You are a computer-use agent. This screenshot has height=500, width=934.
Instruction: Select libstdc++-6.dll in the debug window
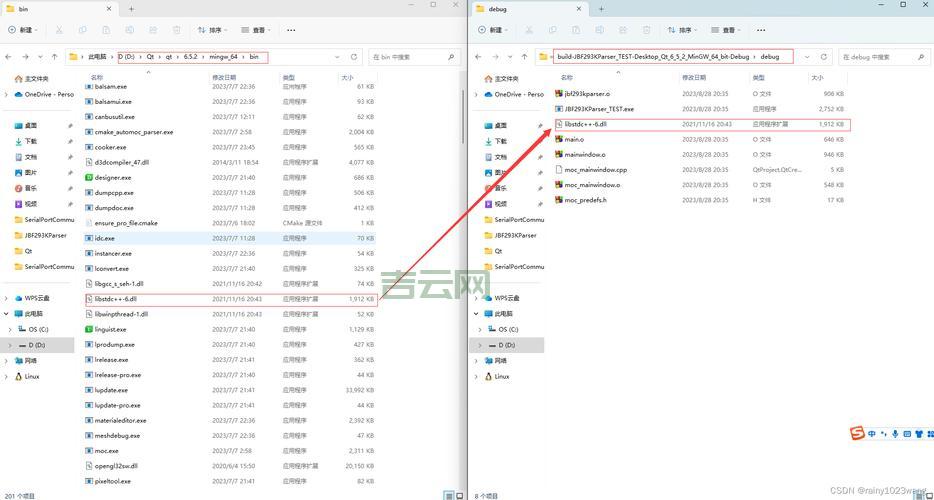(702, 125)
